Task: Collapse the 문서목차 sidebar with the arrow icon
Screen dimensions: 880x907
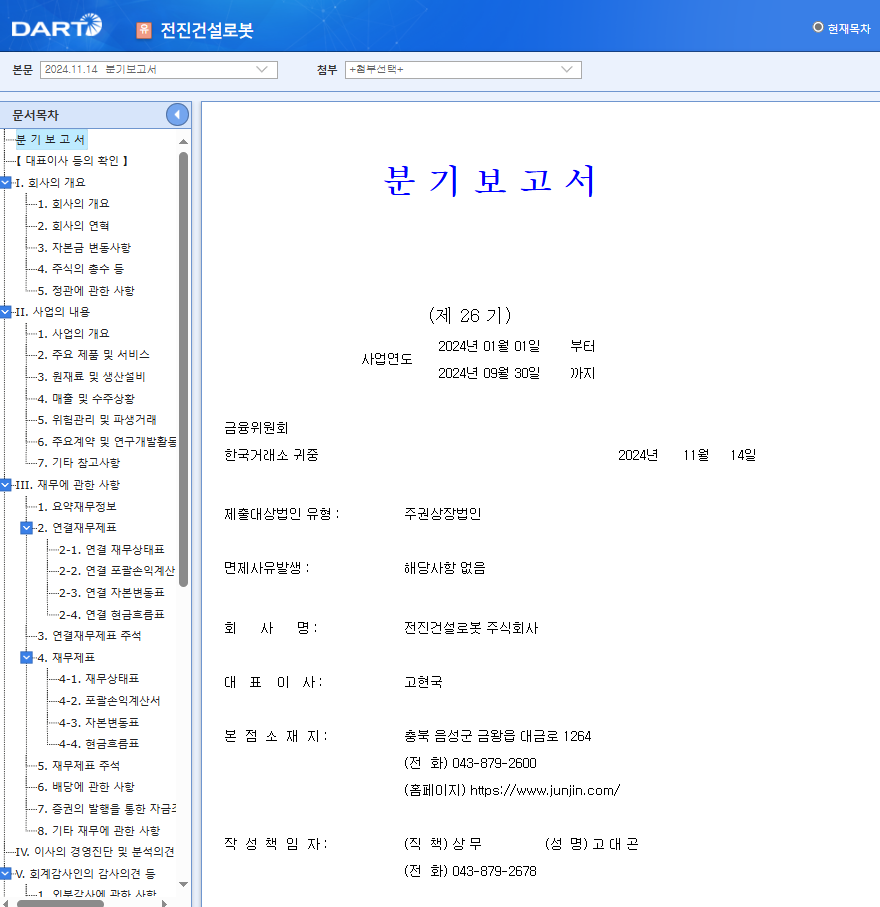Action: [x=177, y=114]
